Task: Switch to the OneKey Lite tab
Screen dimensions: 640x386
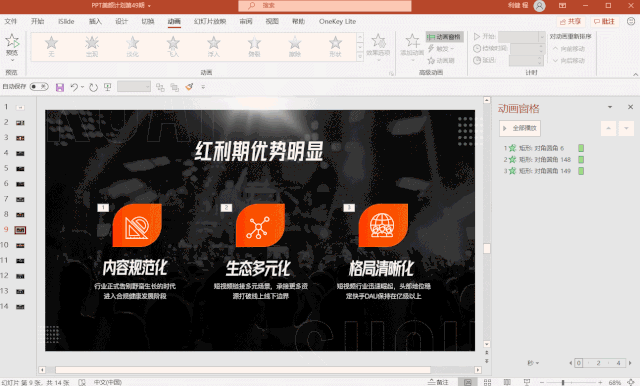Action: point(337,21)
